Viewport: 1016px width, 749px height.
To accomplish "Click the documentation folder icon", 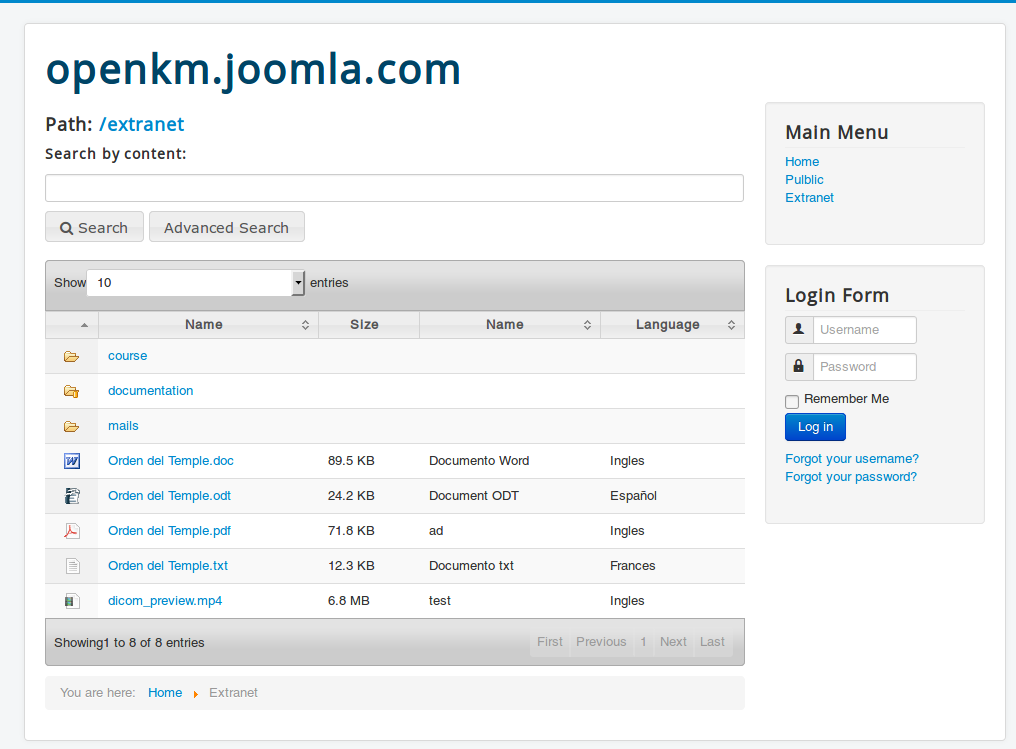I will point(71,391).
